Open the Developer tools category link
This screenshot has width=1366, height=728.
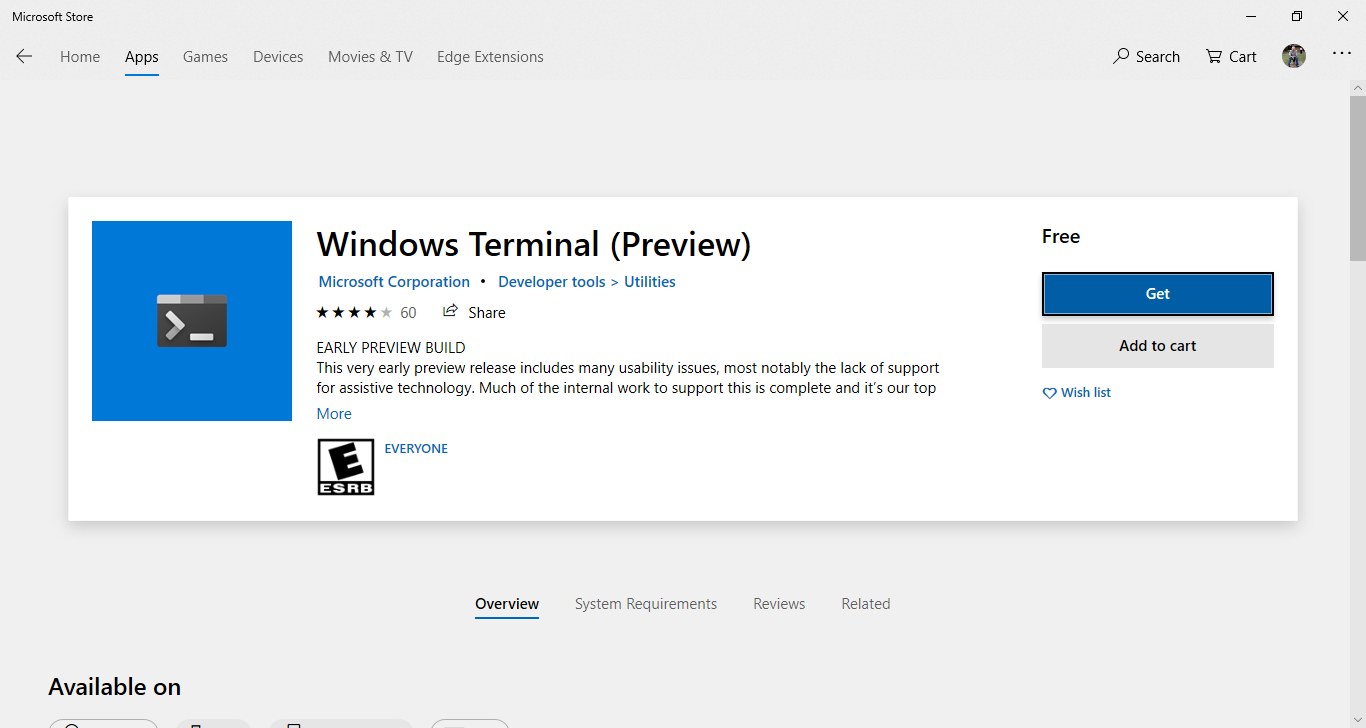coord(552,282)
